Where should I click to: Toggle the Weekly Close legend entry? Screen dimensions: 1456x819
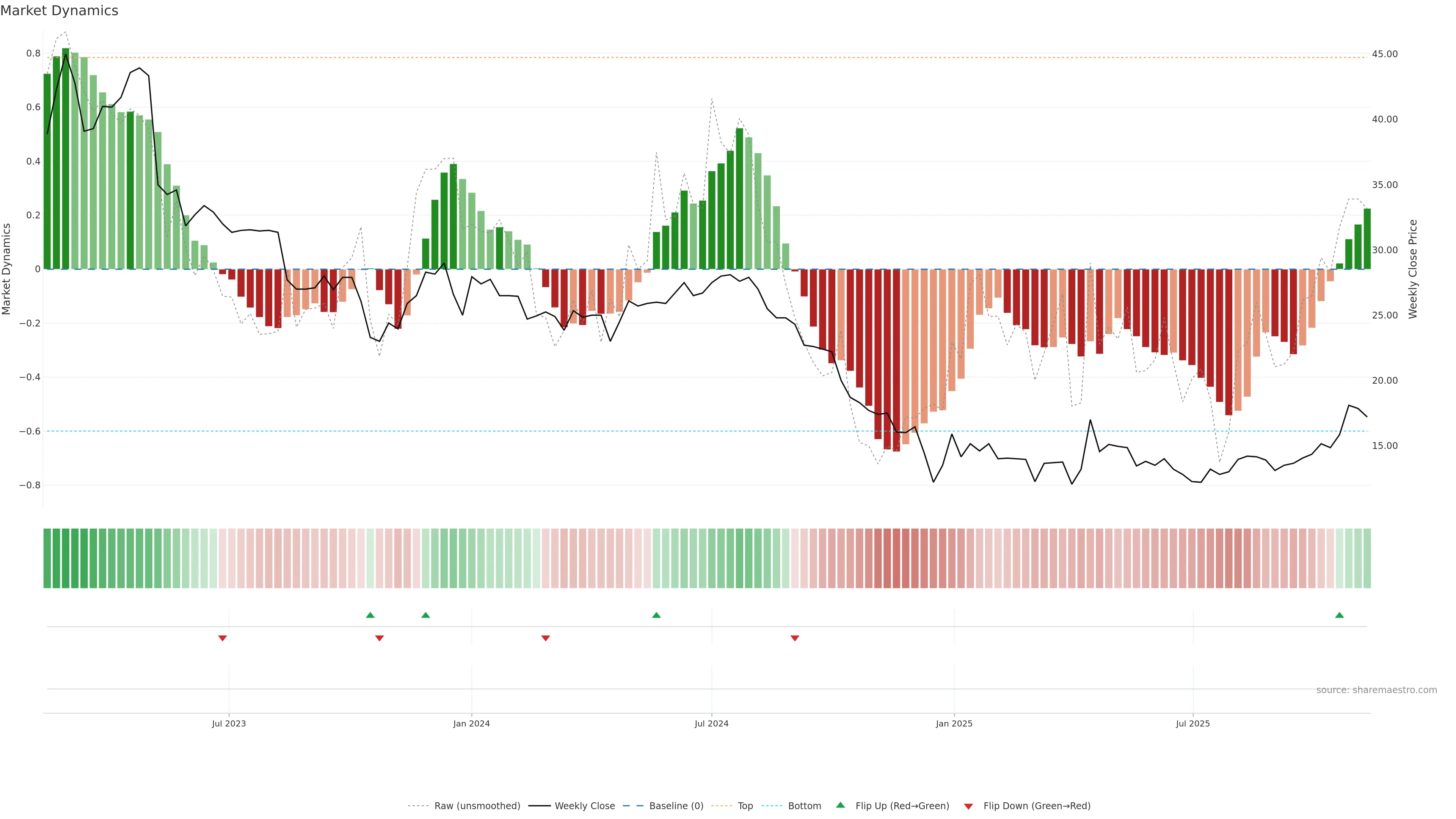click(x=584, y=806)
